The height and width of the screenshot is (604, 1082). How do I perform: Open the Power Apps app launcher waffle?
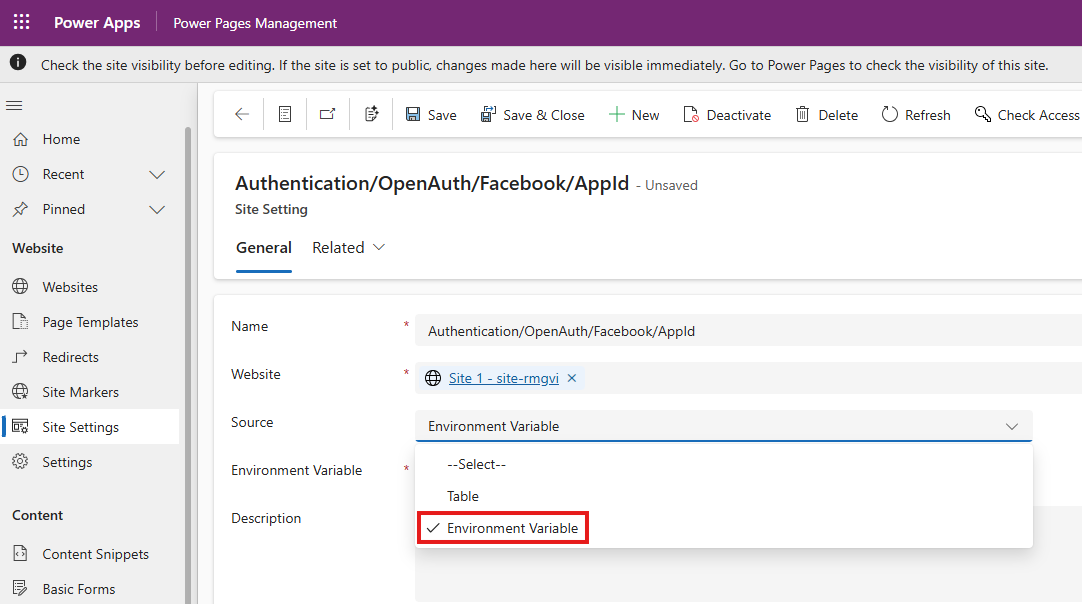point(21,22)
